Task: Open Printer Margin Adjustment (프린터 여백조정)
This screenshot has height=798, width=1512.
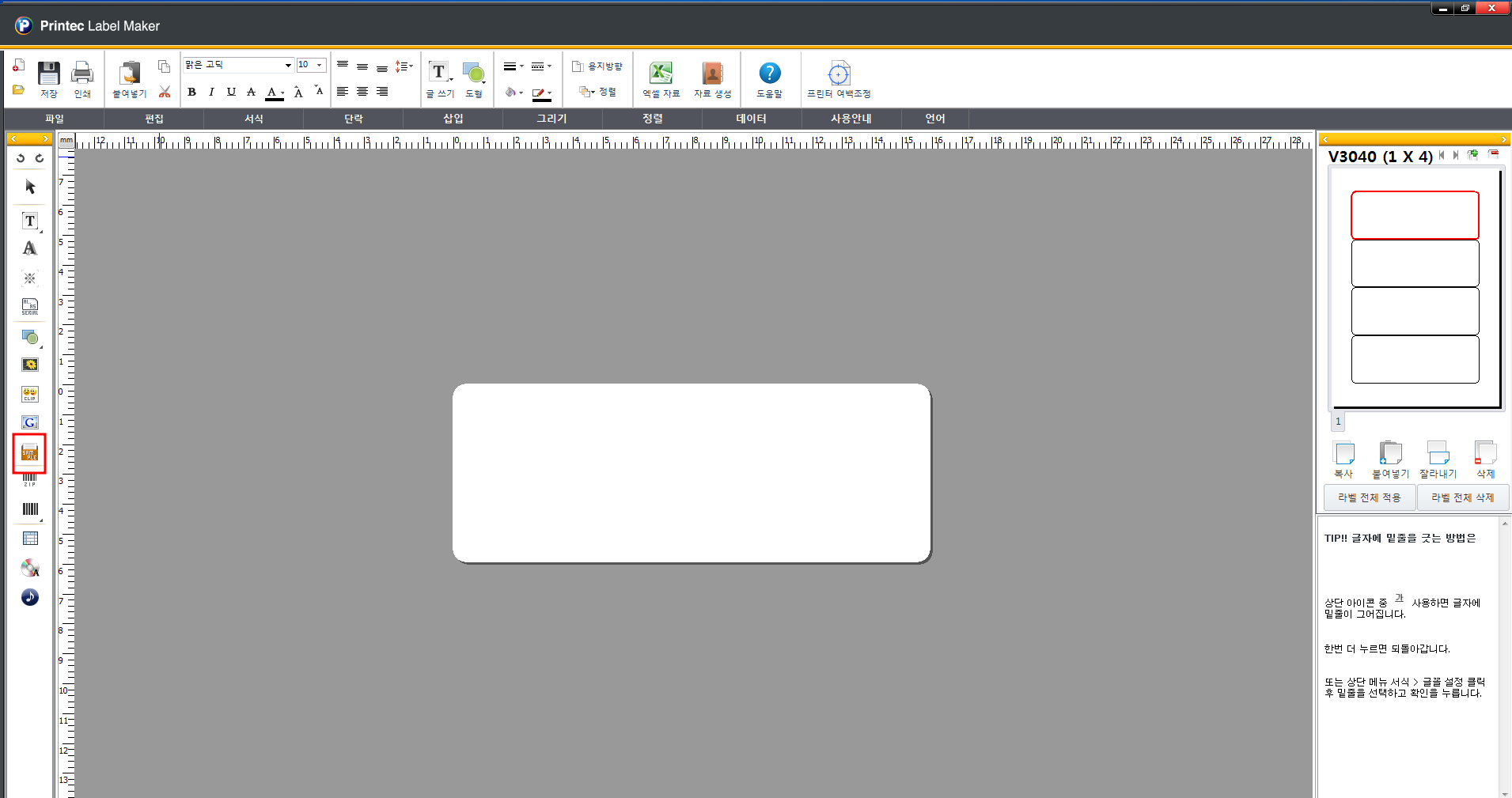Action: 839,79
